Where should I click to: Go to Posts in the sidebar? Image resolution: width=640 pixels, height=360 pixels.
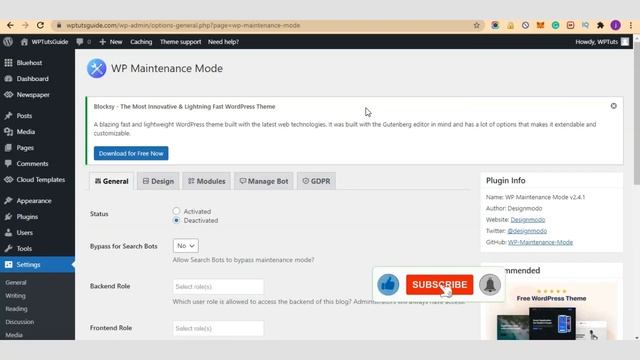[x=37, y=116]
